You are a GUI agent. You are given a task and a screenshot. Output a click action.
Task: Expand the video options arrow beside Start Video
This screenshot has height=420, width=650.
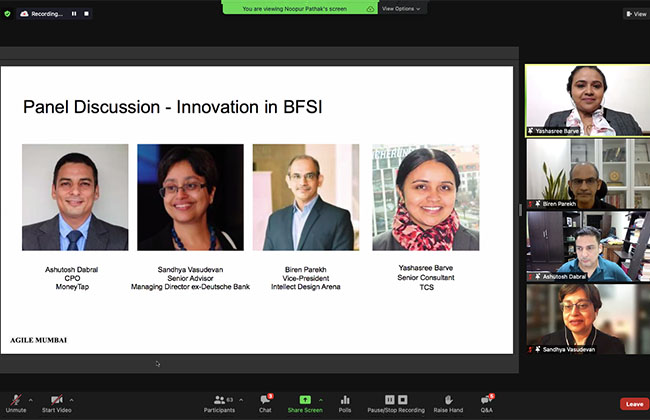[x=72, y=400]
